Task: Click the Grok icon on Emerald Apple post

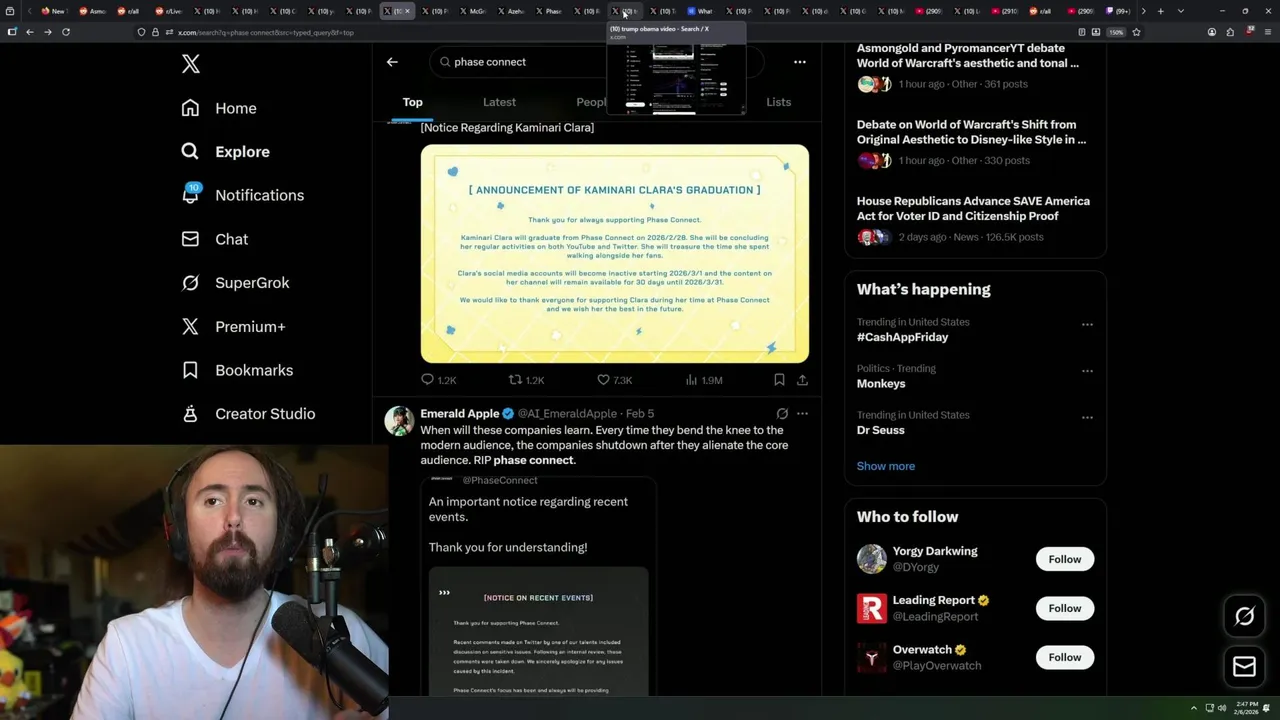Action: (x=782, y=413)
